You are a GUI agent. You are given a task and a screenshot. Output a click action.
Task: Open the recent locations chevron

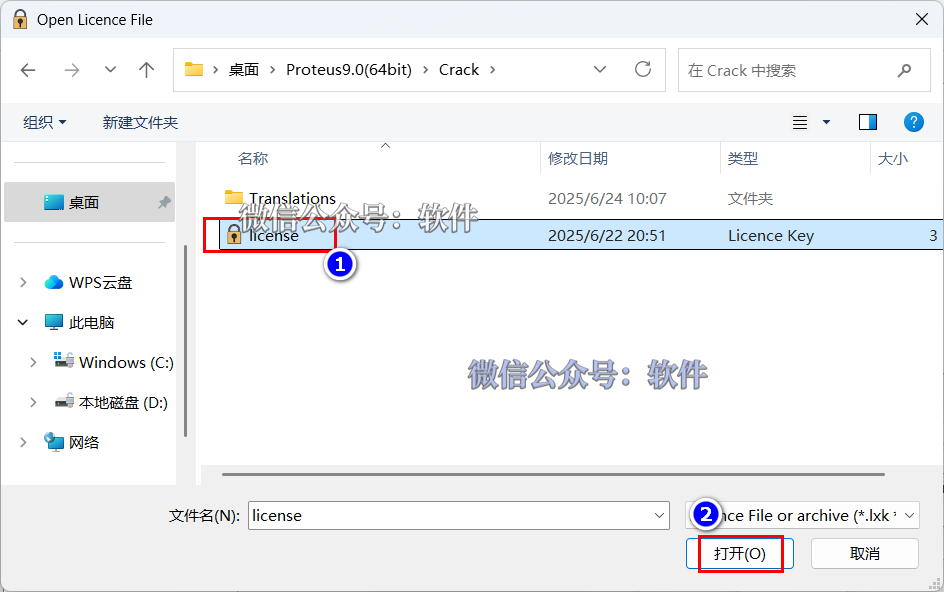(x=110, y=70)
